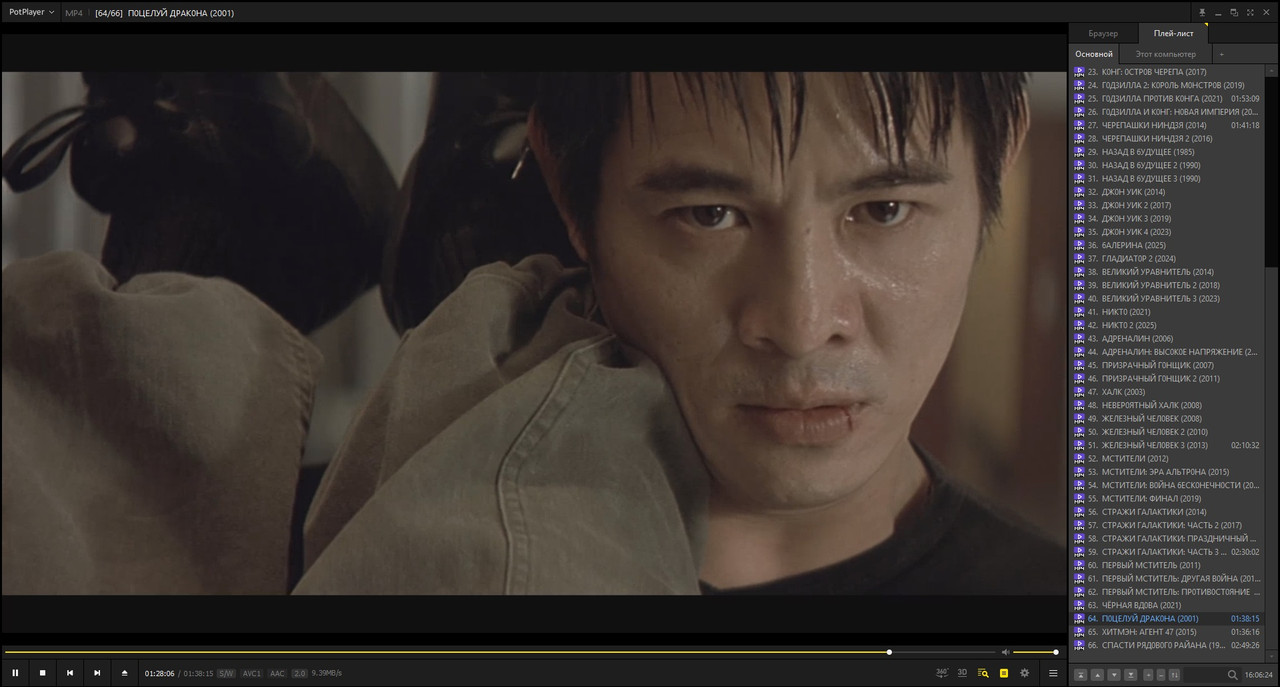Toggle the always-on-top pin icon
Viewport: 1280px width, 687px height.
[x=1202, y=12]
